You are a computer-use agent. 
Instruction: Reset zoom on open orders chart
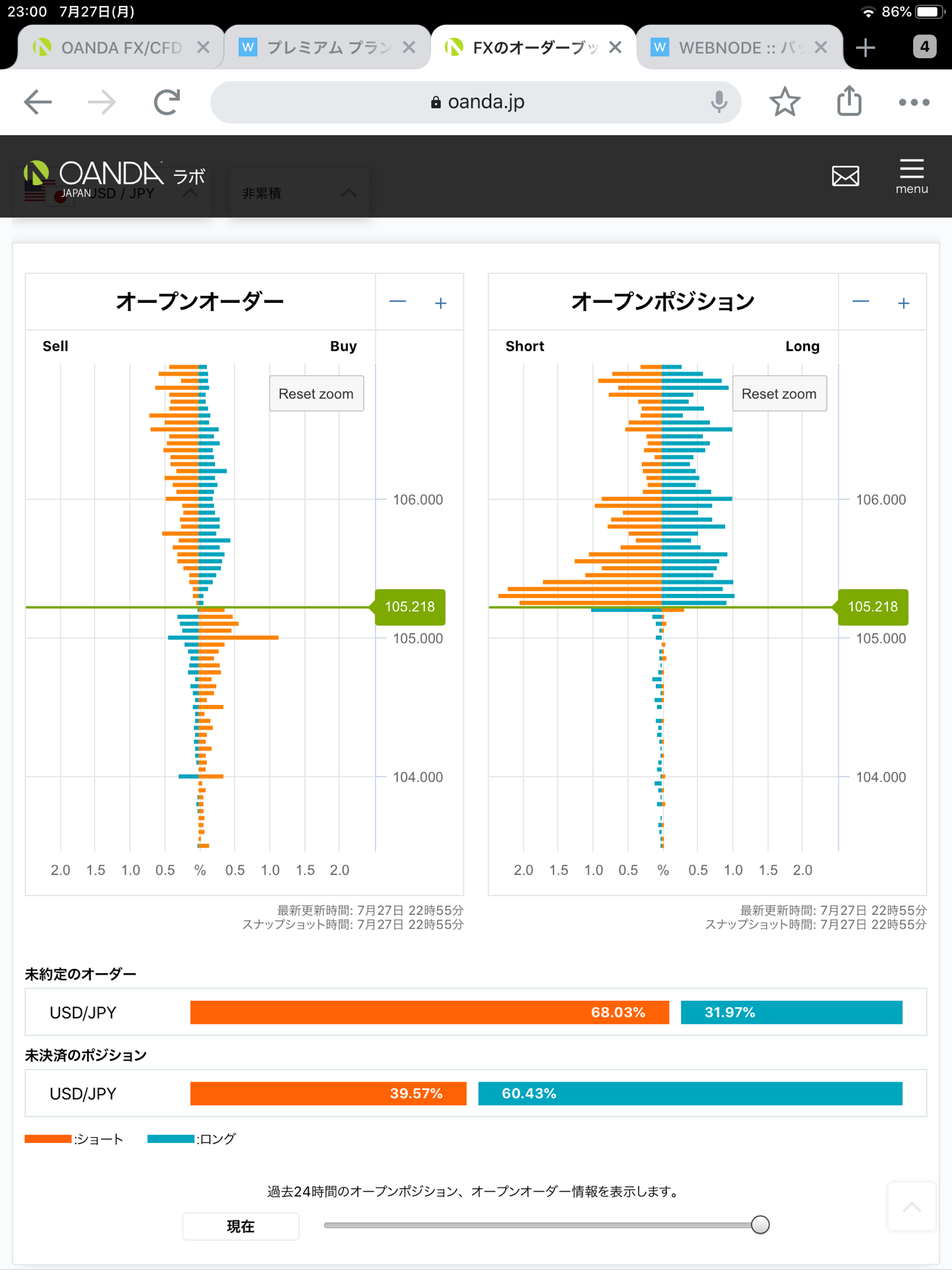pos(316,394)
